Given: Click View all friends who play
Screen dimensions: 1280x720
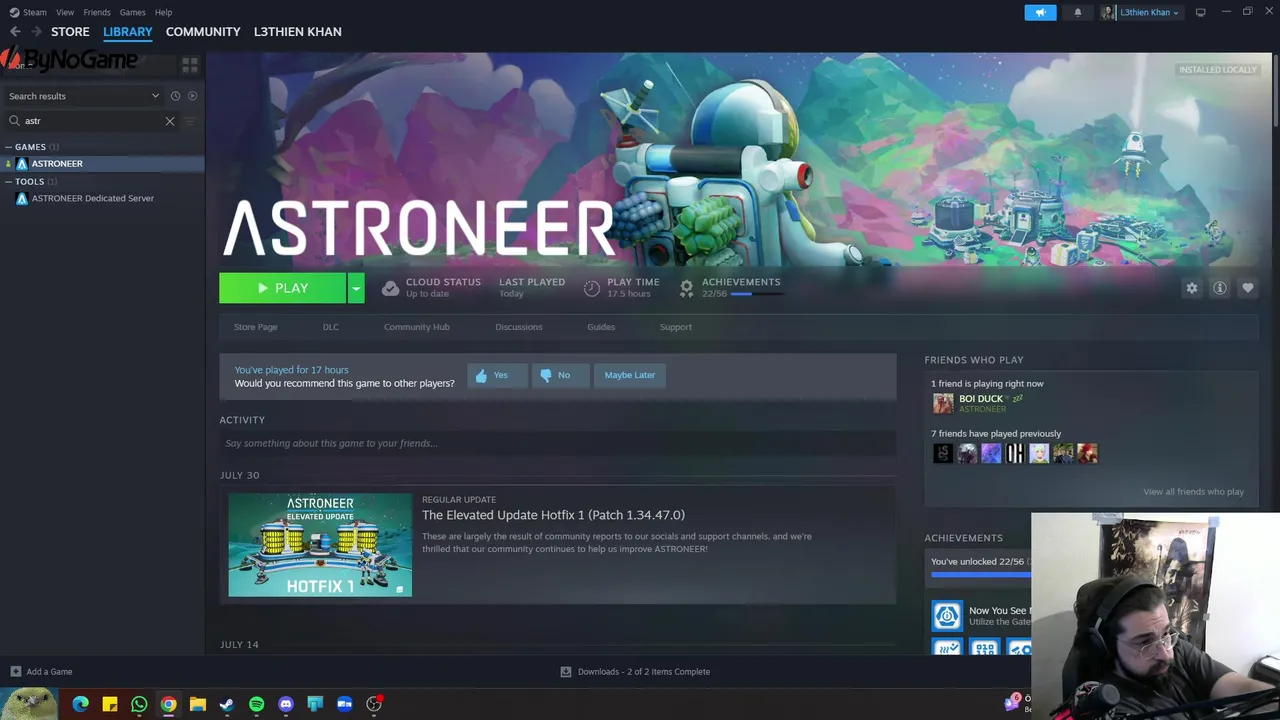Looking at the screenshot, I should tap(1193, 492).
